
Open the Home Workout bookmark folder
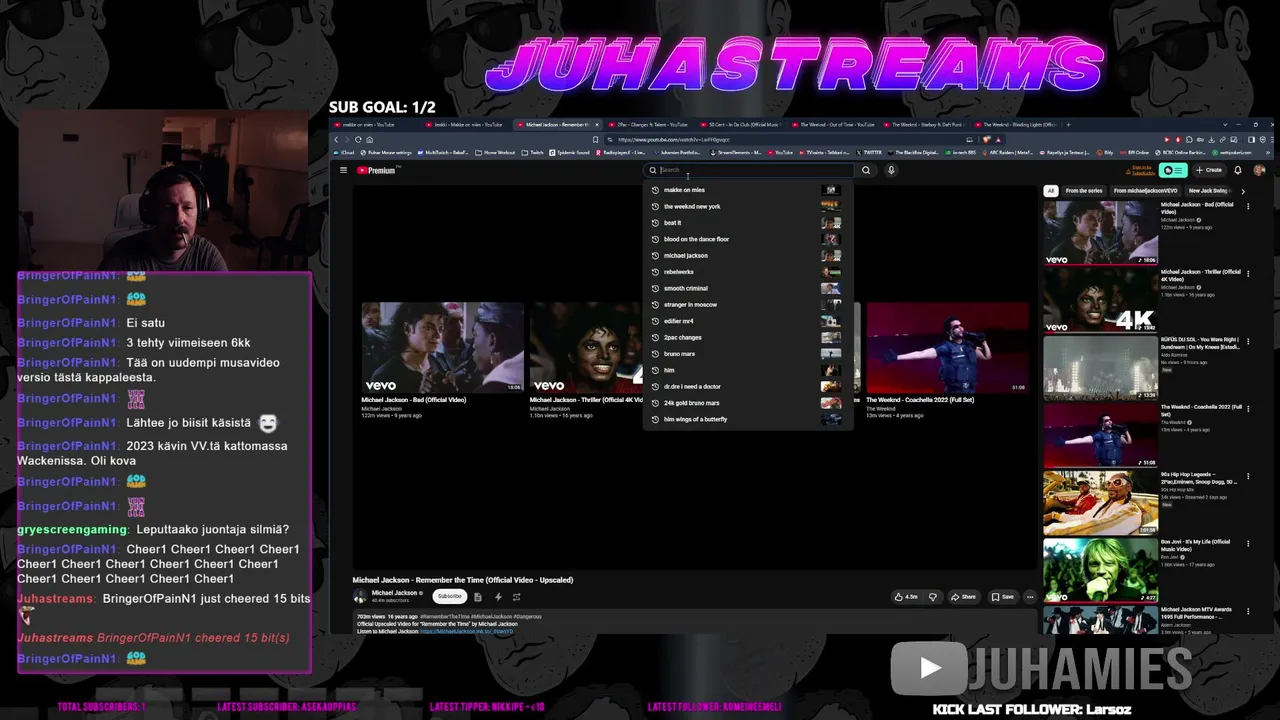(x=496, y=153)
